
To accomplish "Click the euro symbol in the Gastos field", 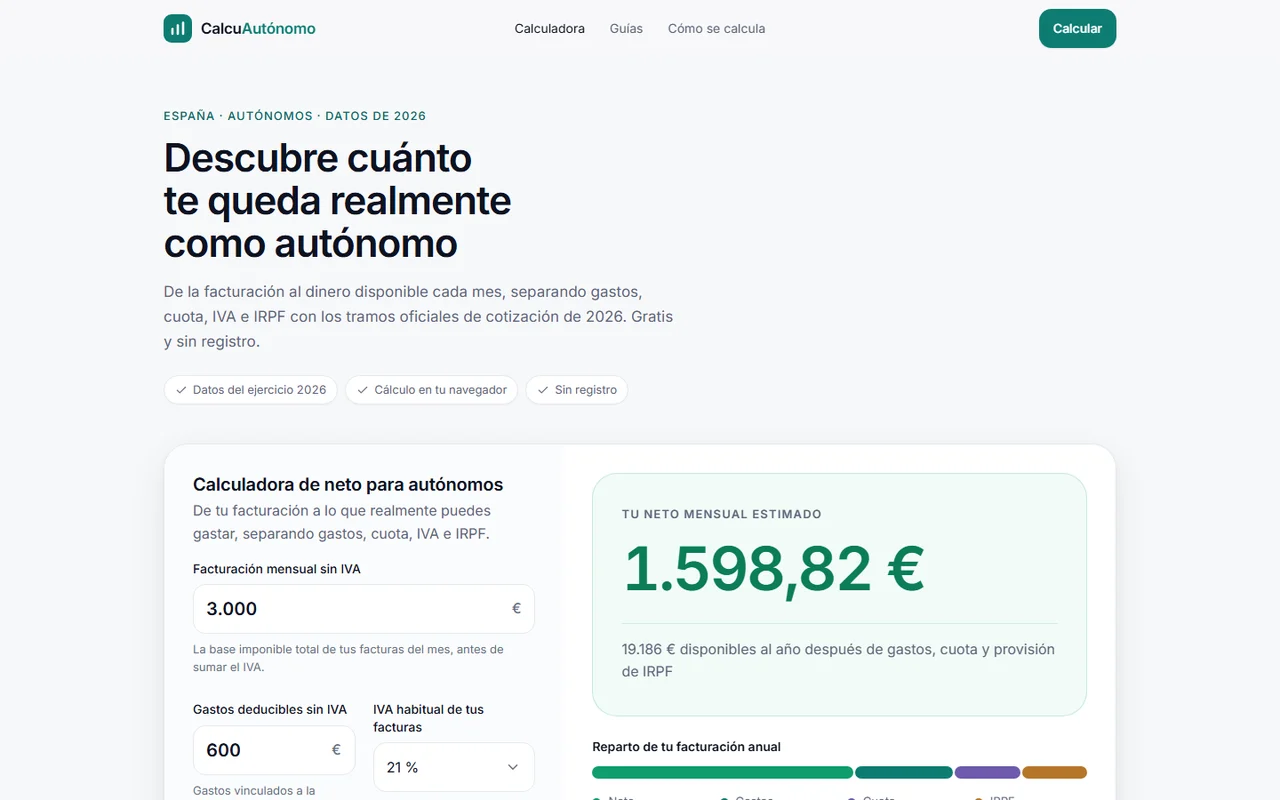I will click(x=336, y=750).
